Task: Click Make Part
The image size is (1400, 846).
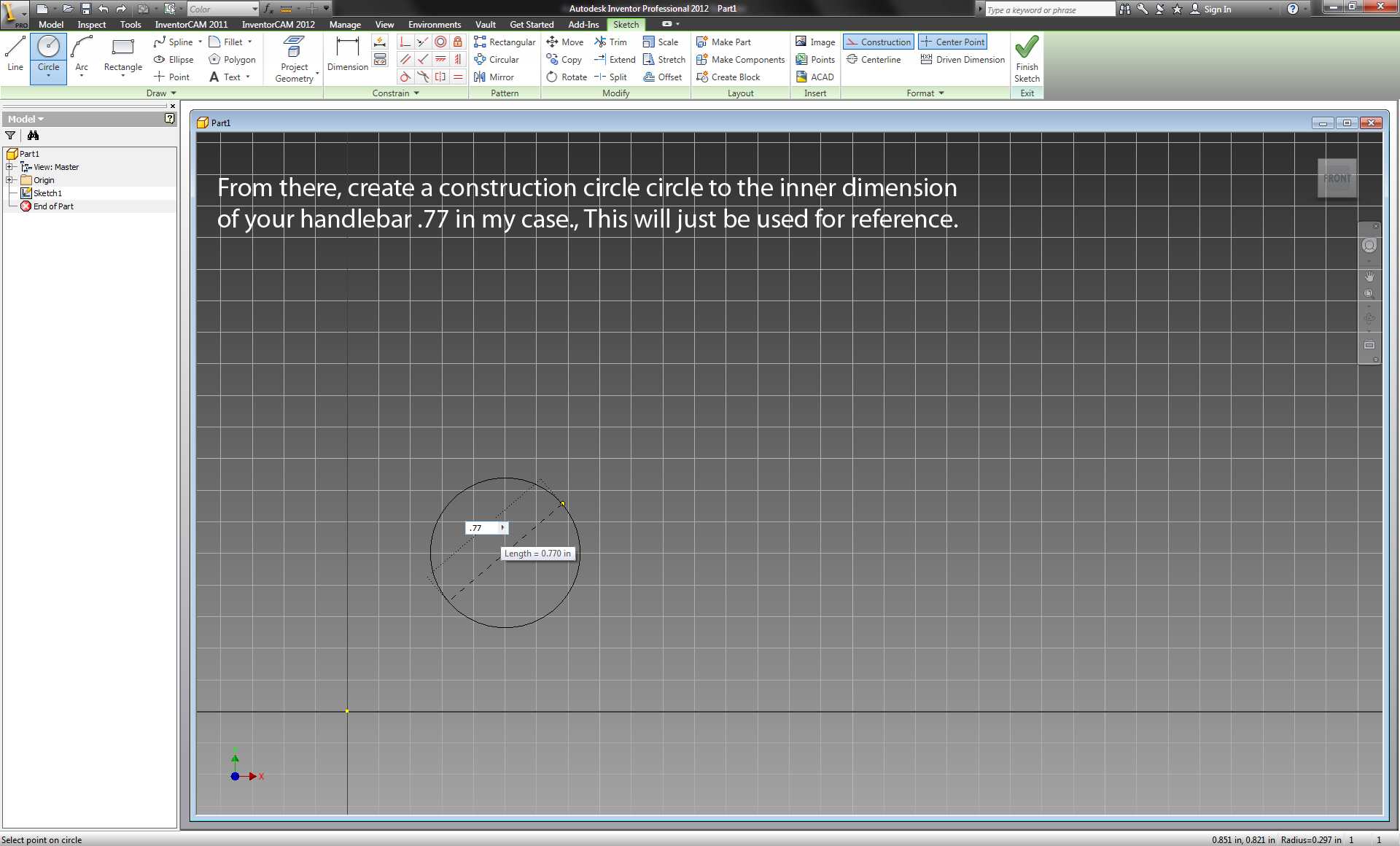Action: [x=723, y=42]
